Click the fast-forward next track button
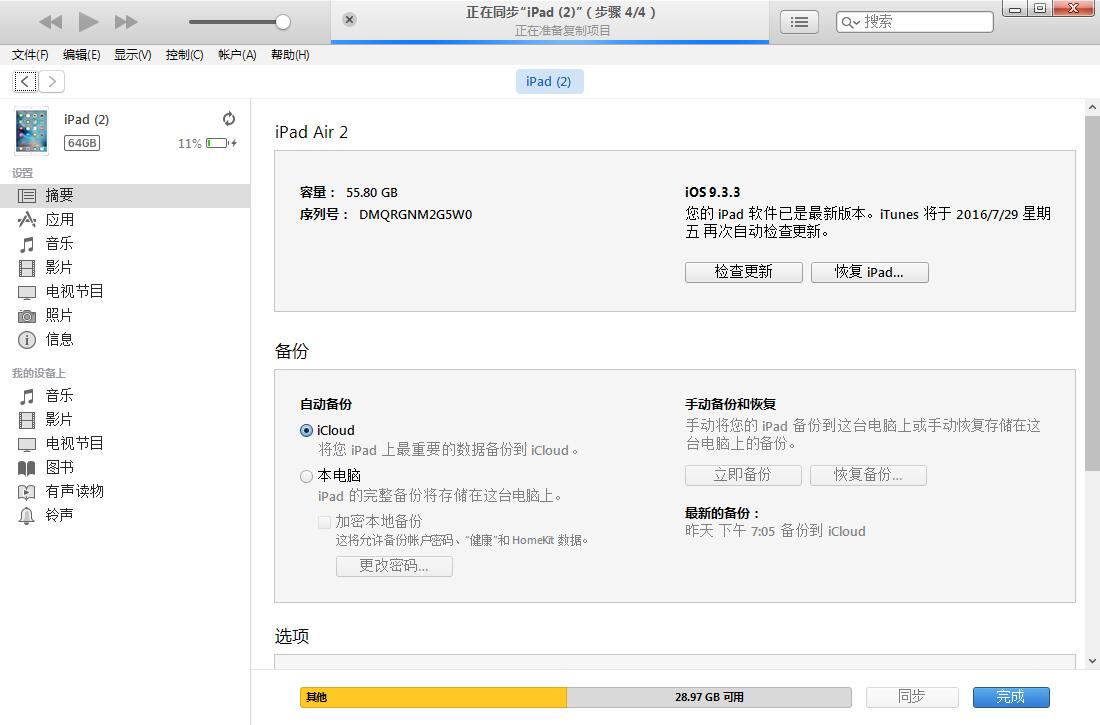The image size is (1100, 725). 126,22
